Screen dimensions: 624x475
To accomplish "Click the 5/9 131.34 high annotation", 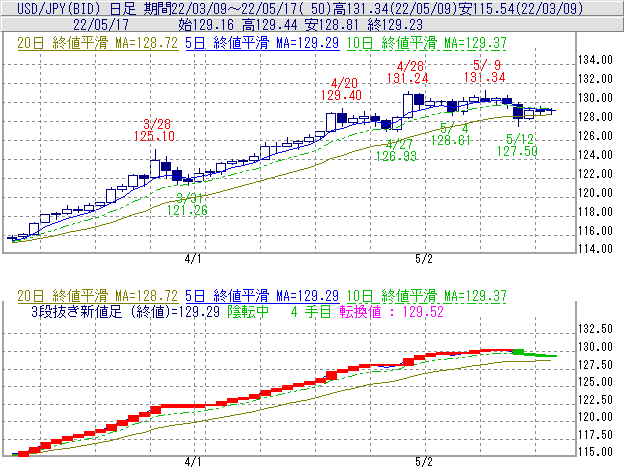I will (485, 71).
